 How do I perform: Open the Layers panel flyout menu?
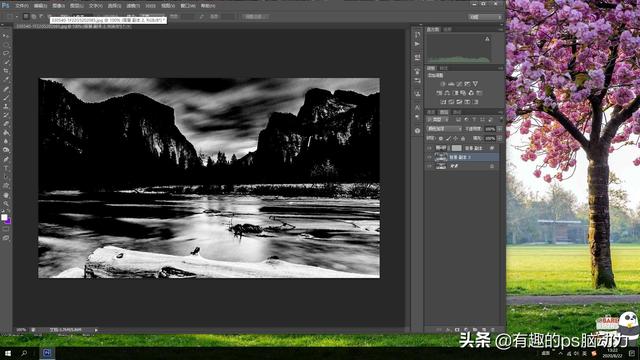[501, 112]
